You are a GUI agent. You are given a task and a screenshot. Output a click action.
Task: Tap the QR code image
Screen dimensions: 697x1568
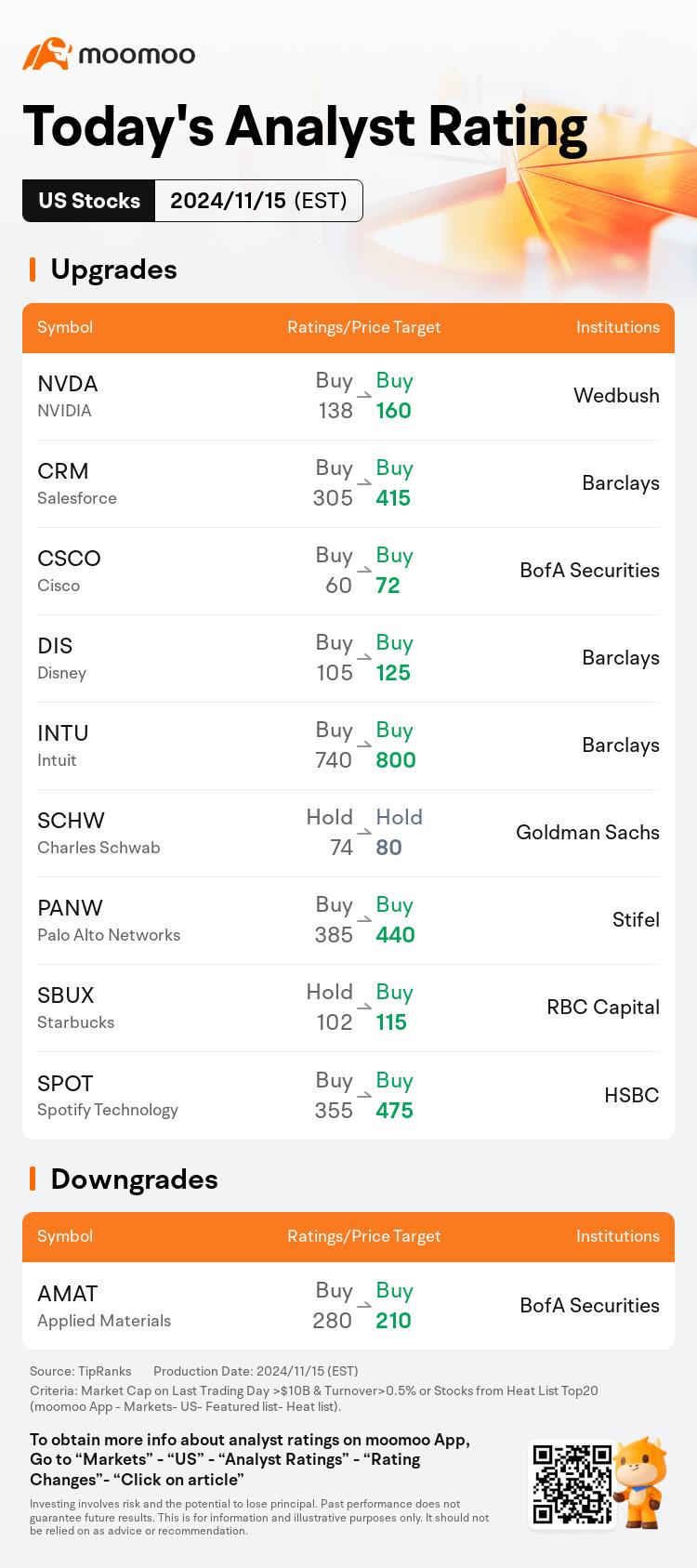[x=572, y=1483]
